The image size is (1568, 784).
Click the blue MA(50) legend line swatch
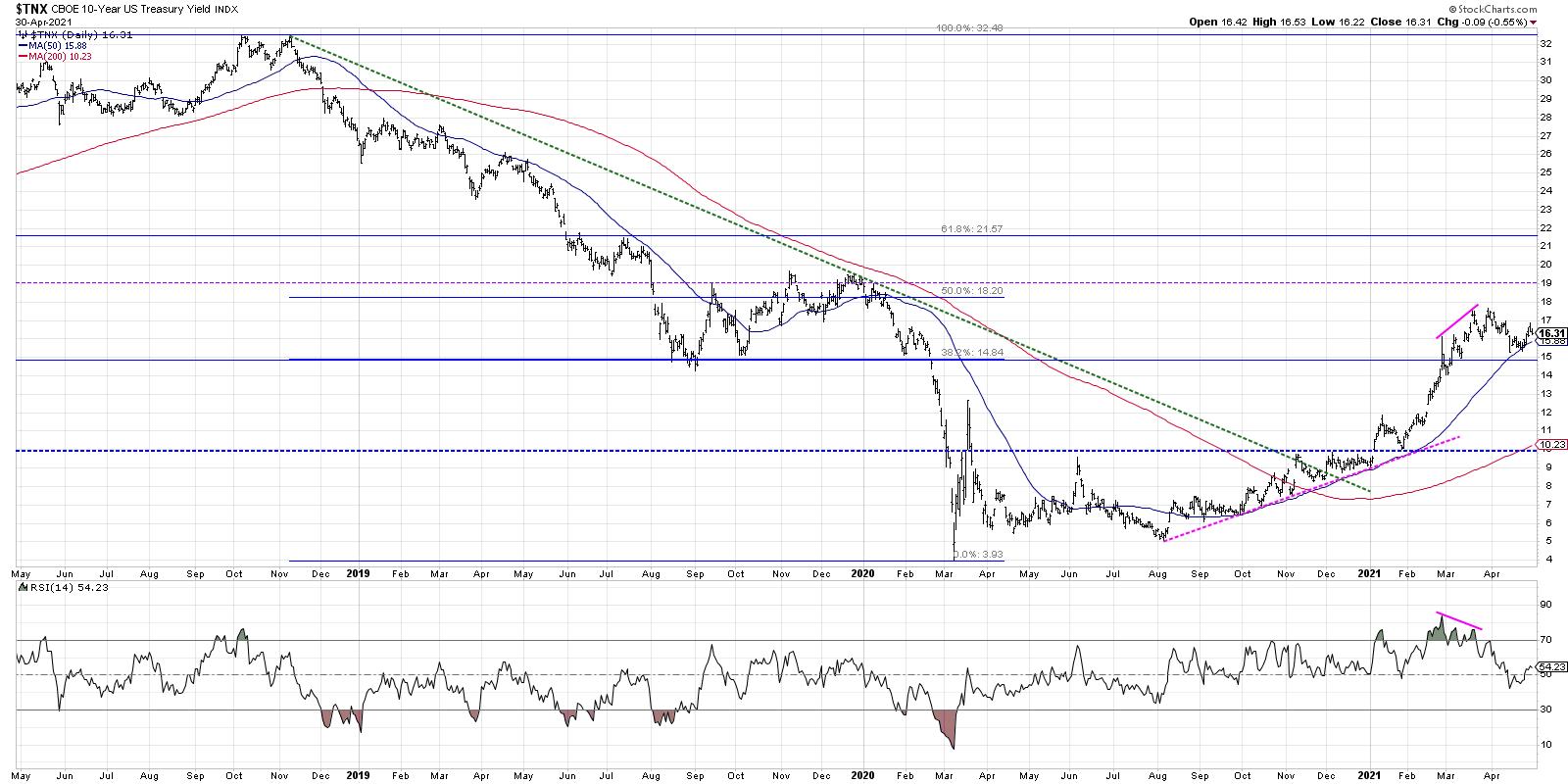click(23, 45)
